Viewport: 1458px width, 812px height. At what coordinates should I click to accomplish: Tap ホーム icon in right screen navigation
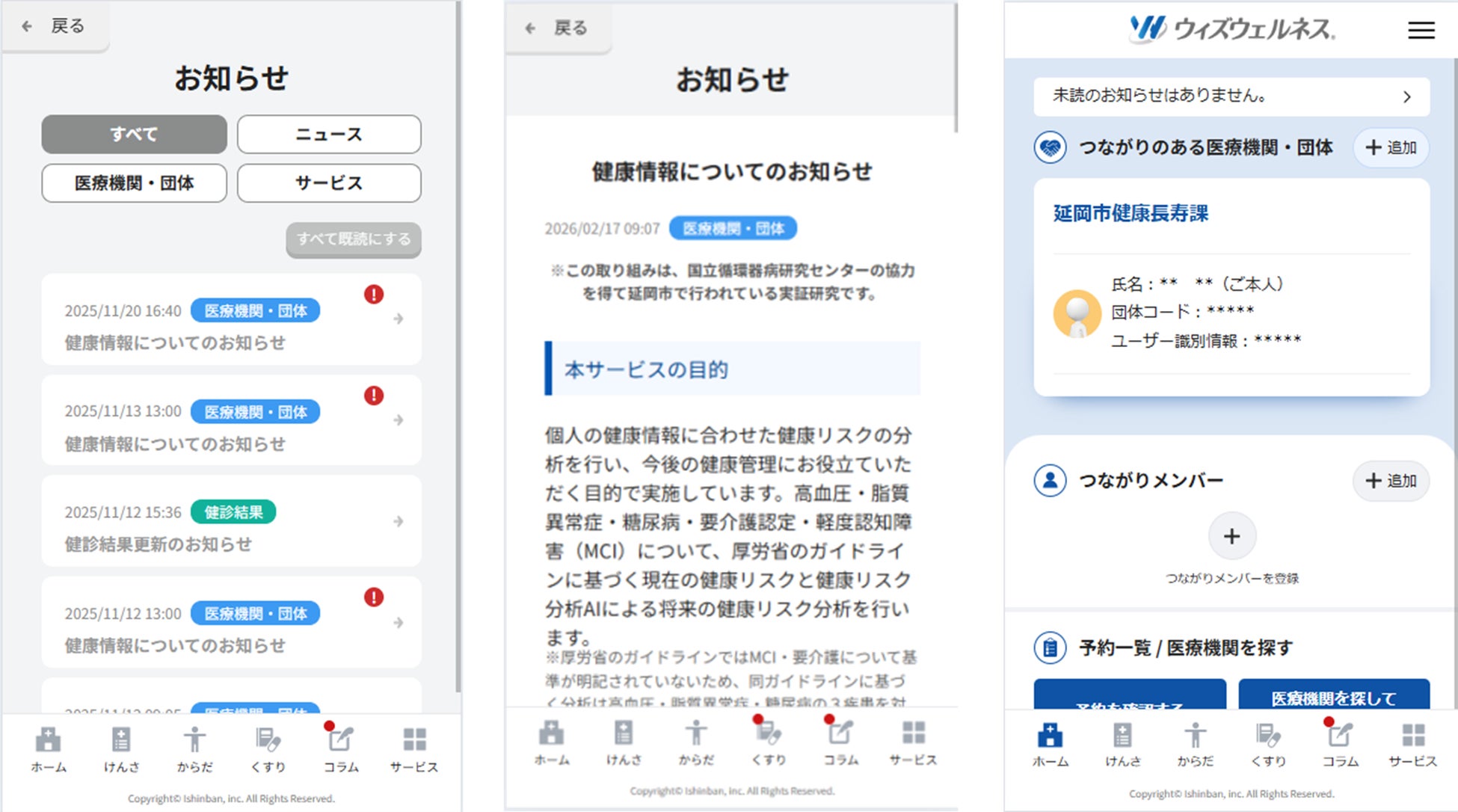coord(1050,736)
